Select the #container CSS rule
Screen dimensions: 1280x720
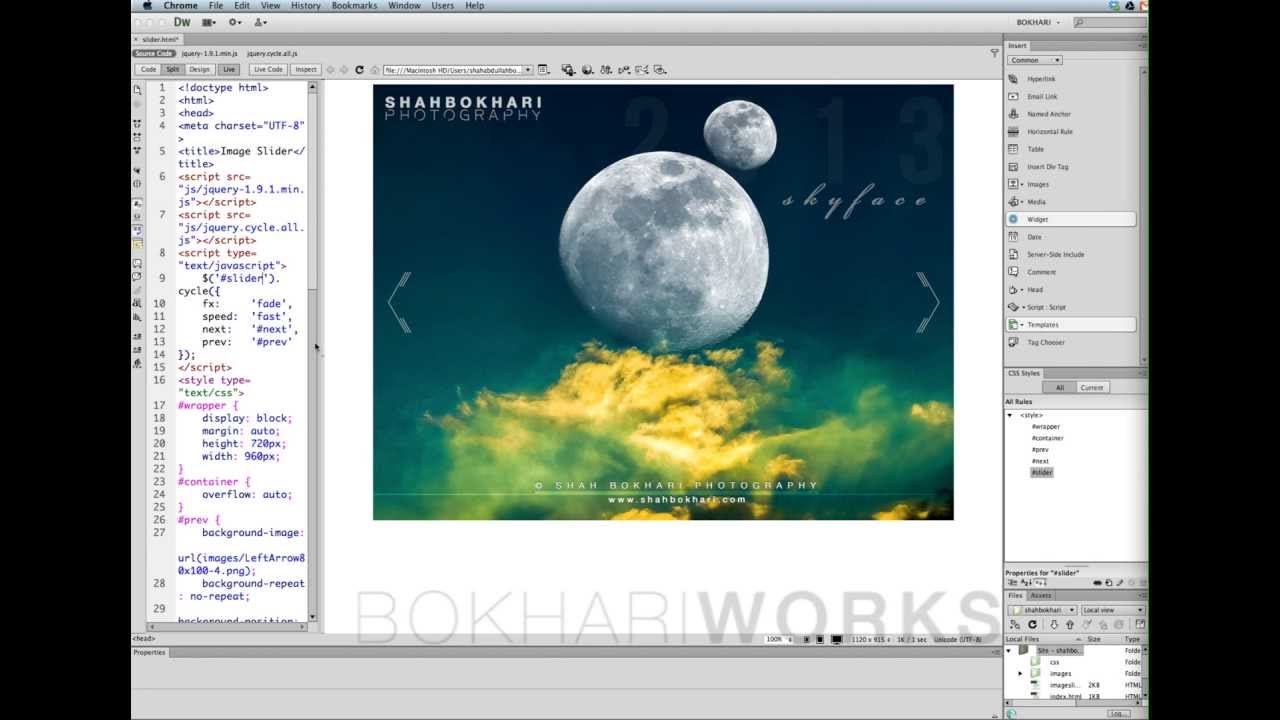(1047, 438)
